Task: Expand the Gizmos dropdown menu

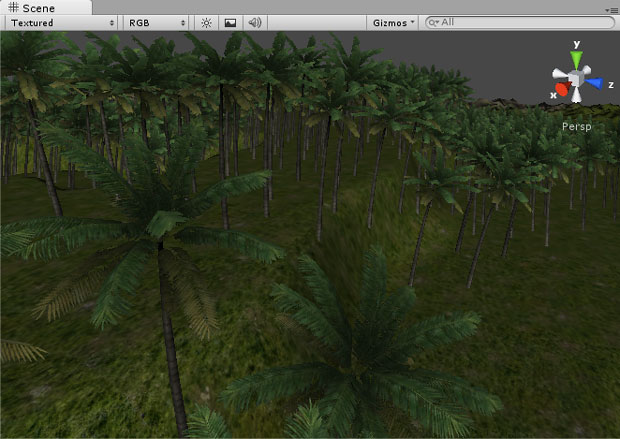Action: coord(393,22)
